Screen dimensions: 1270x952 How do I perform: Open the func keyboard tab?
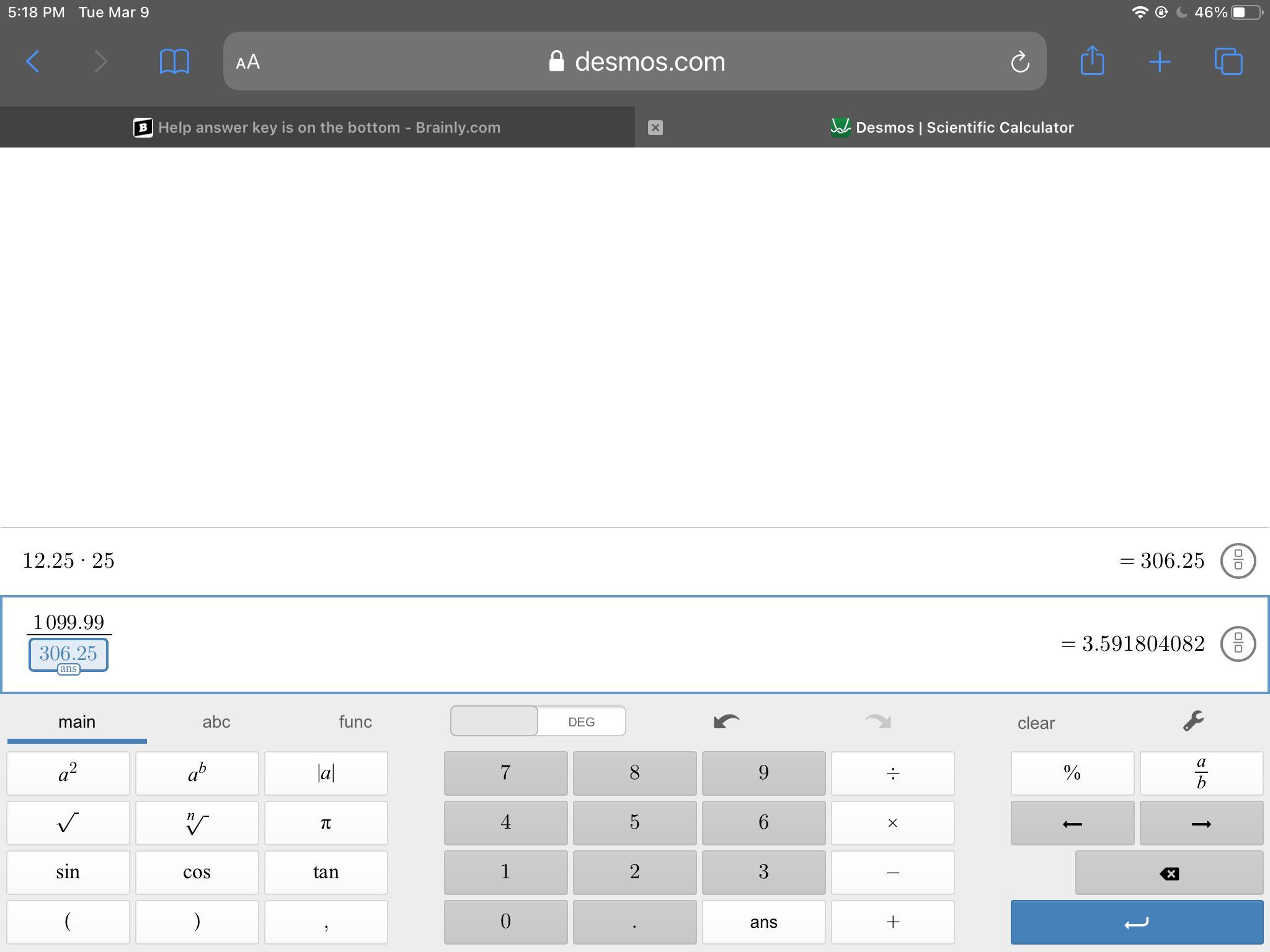(x=355, y=721)
